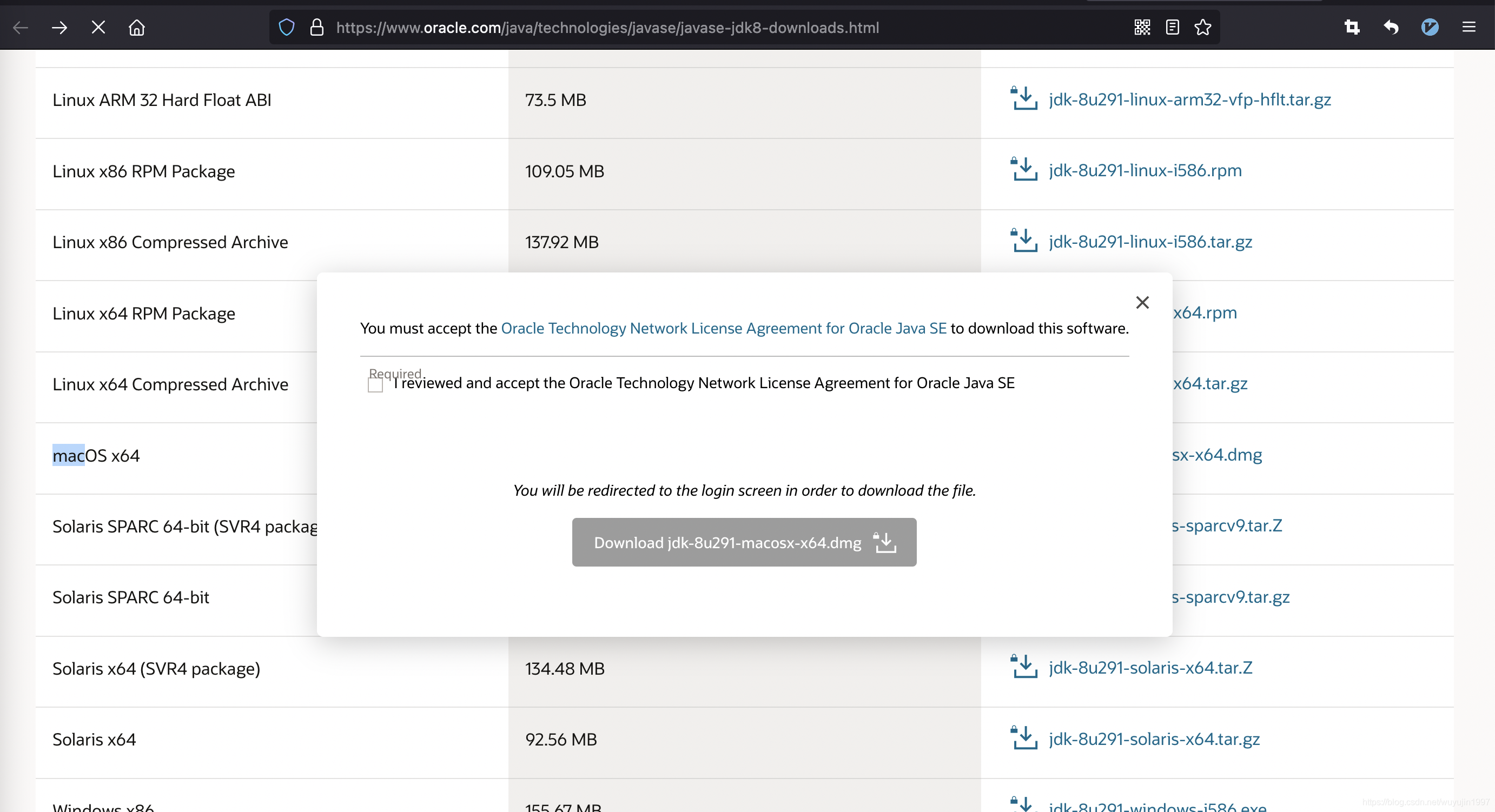Click partially hidden sparcv9.tar.Z link
1495x812 pixels.
(x=1227, y=526)
